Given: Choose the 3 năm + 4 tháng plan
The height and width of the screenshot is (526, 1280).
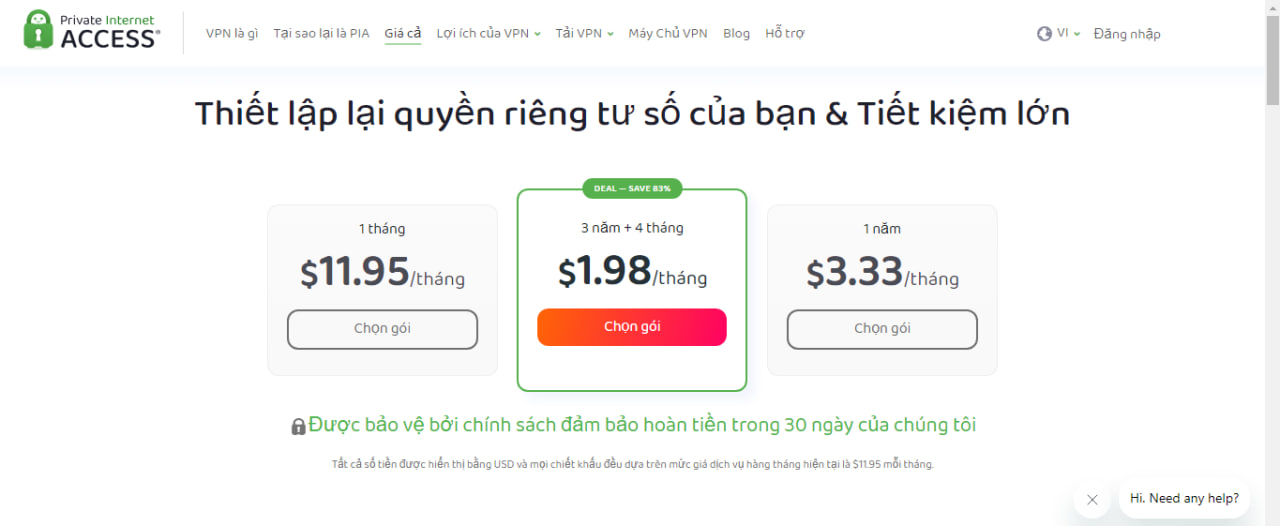Looking at the screenshot, I should pyautogui.click(x=632, y=327).
